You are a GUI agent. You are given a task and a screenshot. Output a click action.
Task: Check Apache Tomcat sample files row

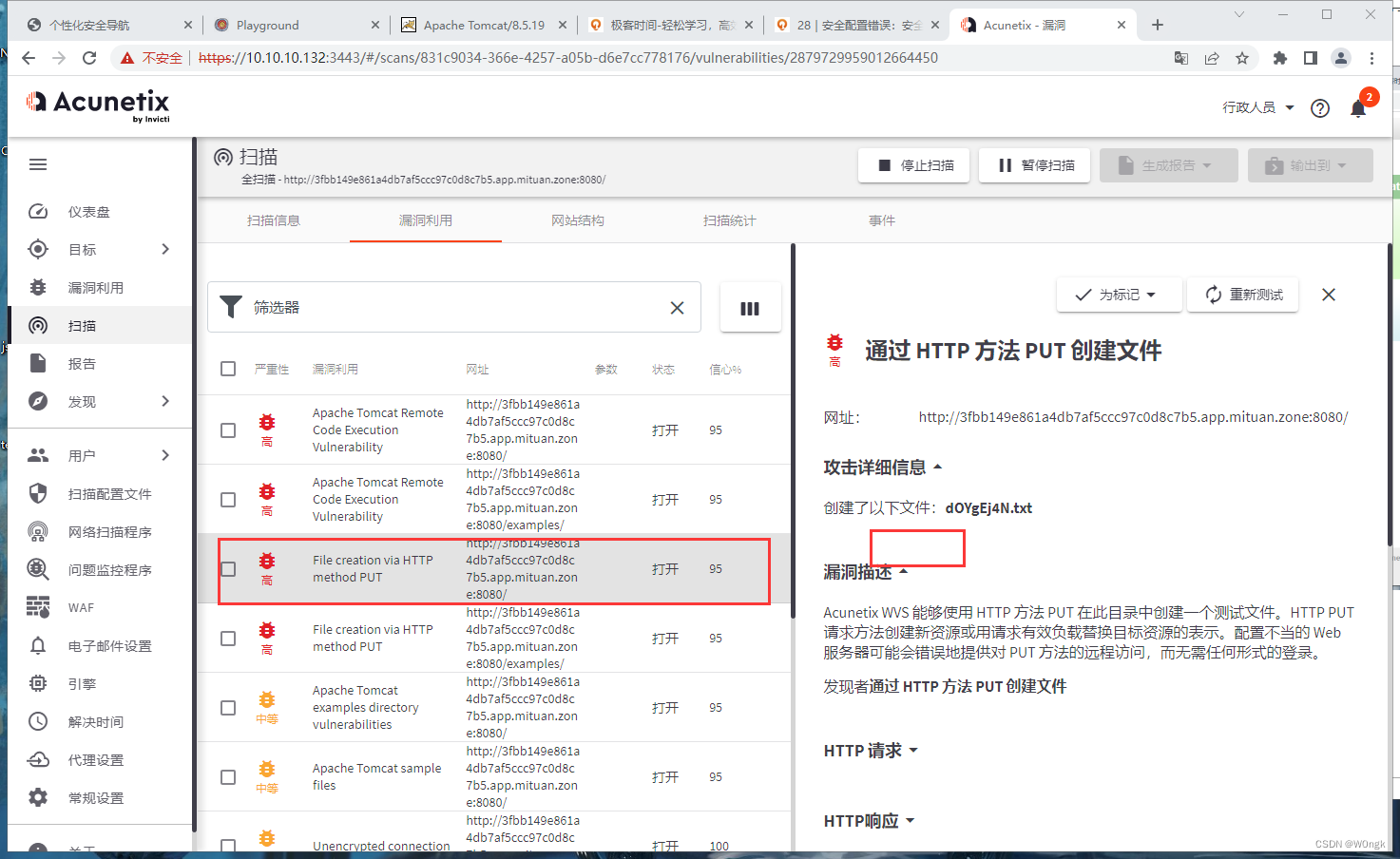click(228, 777)
